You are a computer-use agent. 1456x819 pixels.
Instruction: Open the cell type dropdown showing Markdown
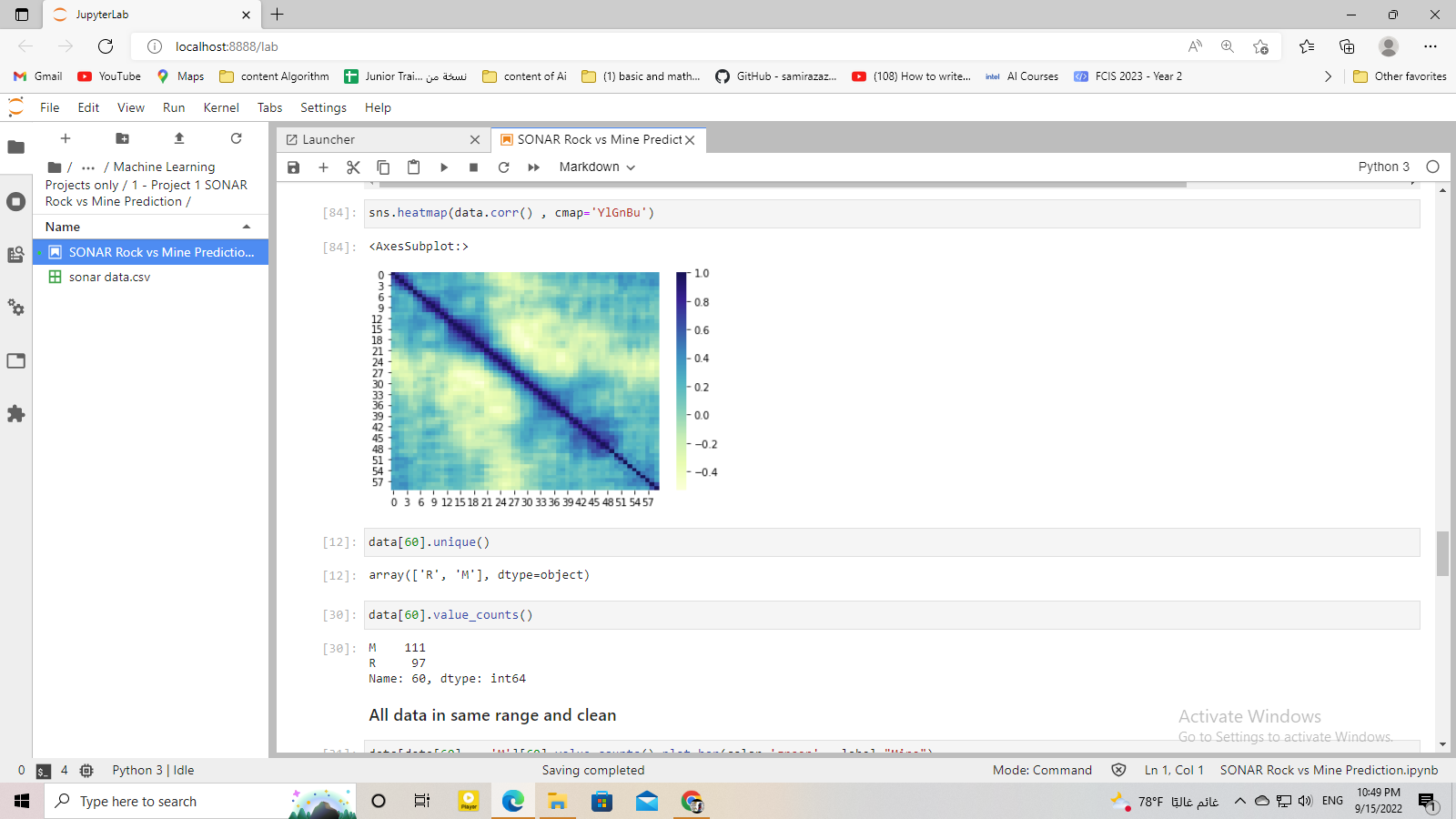pos(594,167)
